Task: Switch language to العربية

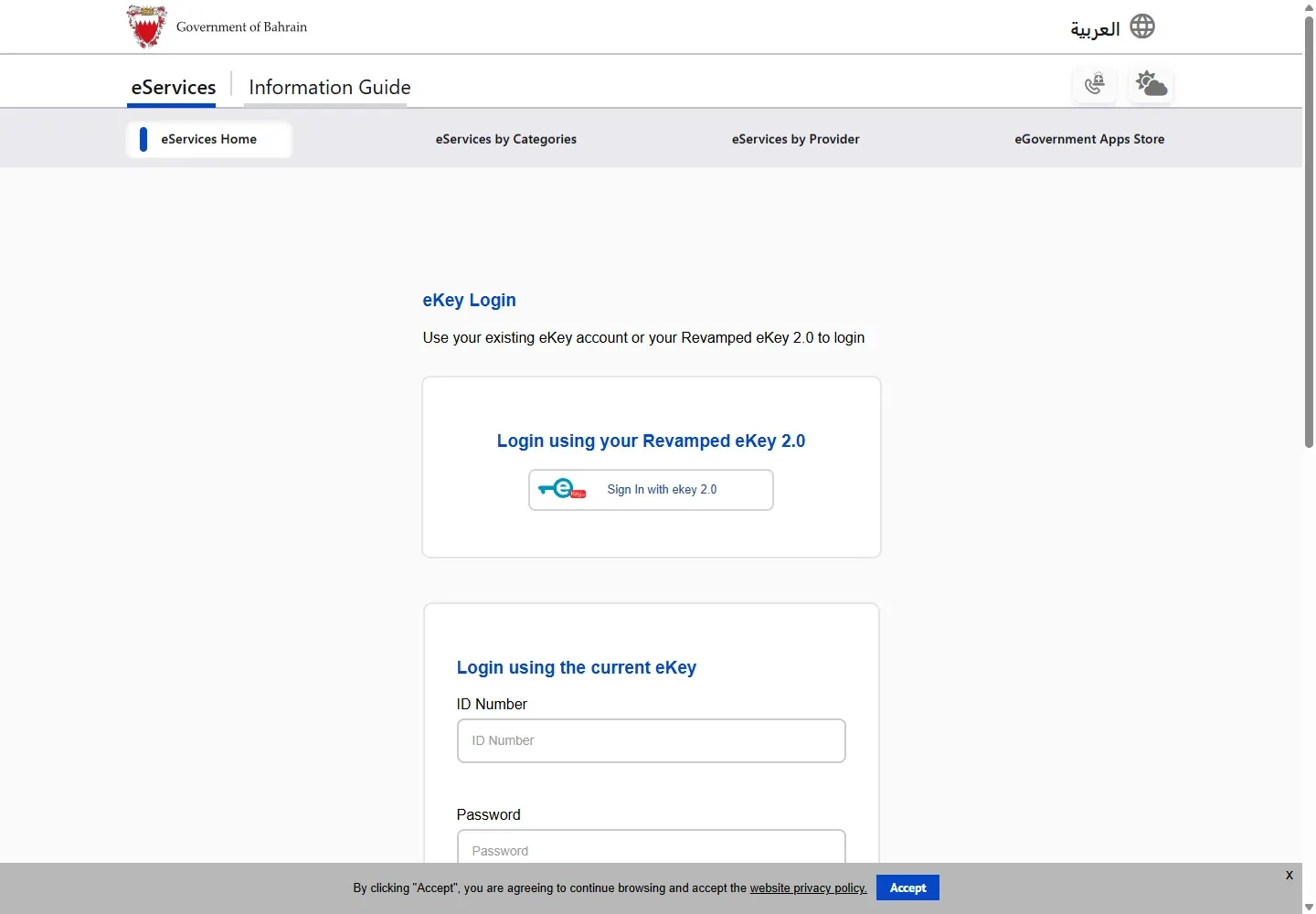Action: pyautogui.click(x=1095, y=29)
